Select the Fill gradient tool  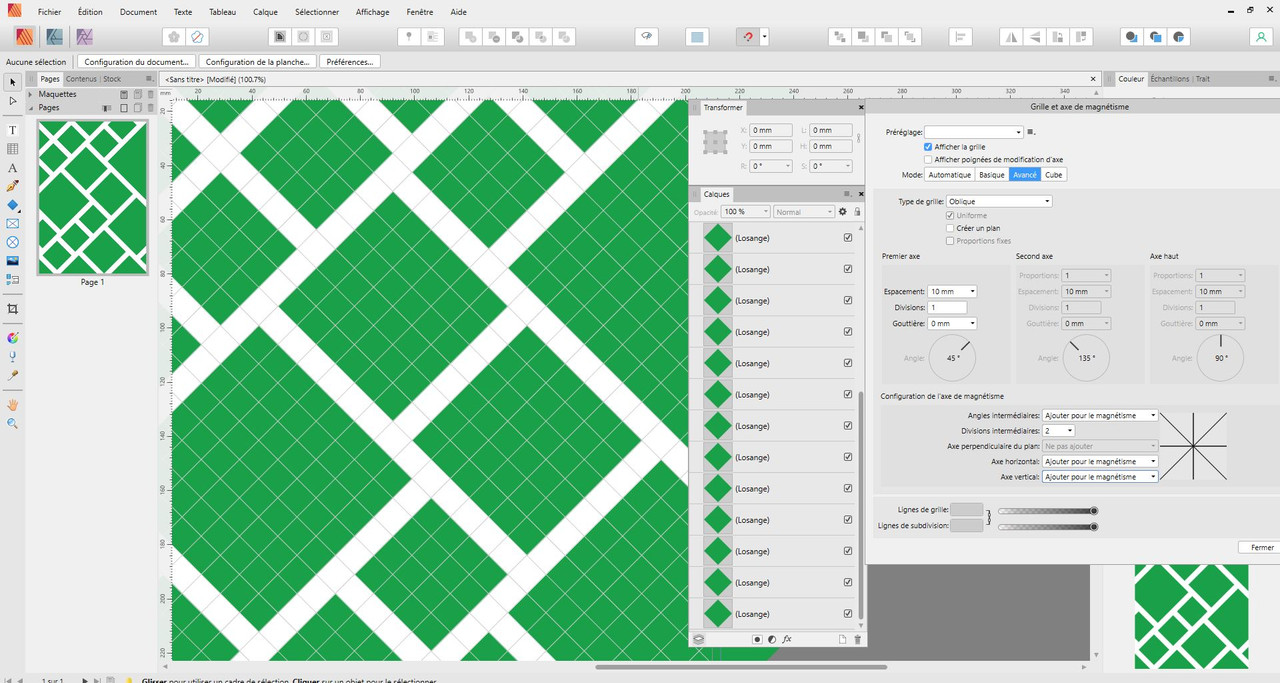click(13, 338)
